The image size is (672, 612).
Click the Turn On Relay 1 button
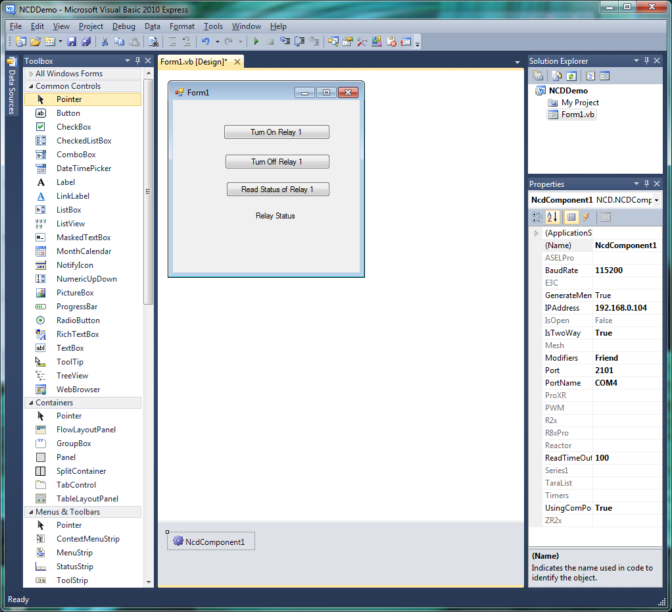pos(276,132)
